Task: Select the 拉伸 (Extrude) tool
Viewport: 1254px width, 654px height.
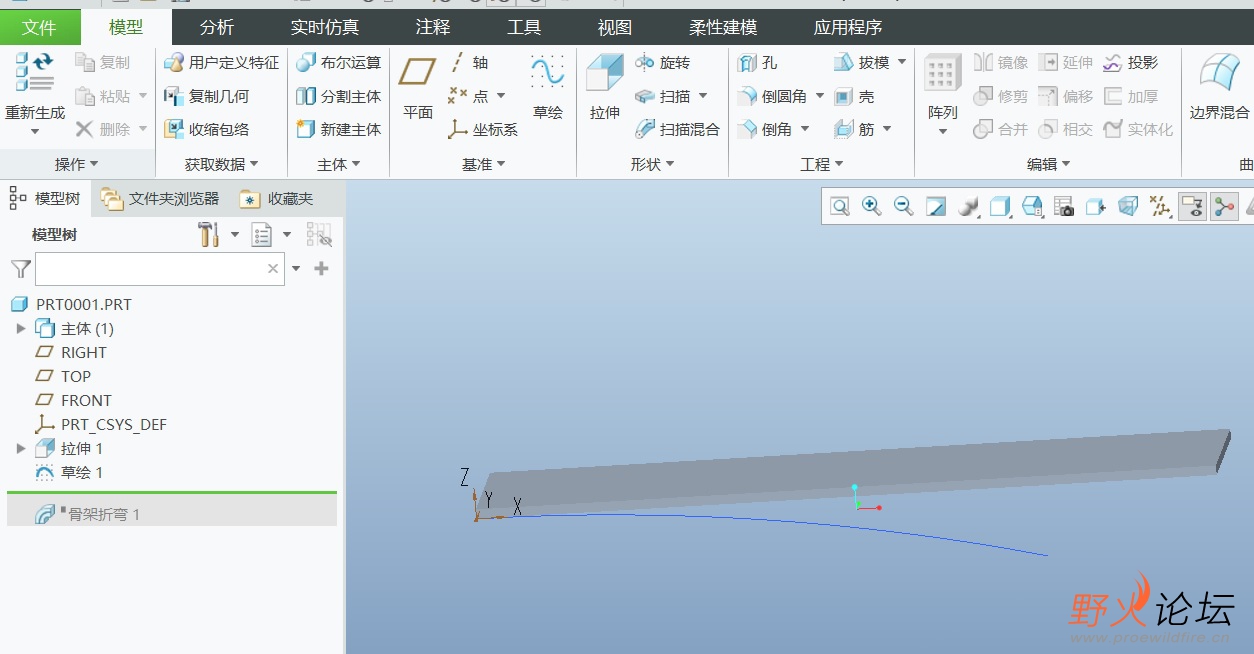Action: point(605,86)
